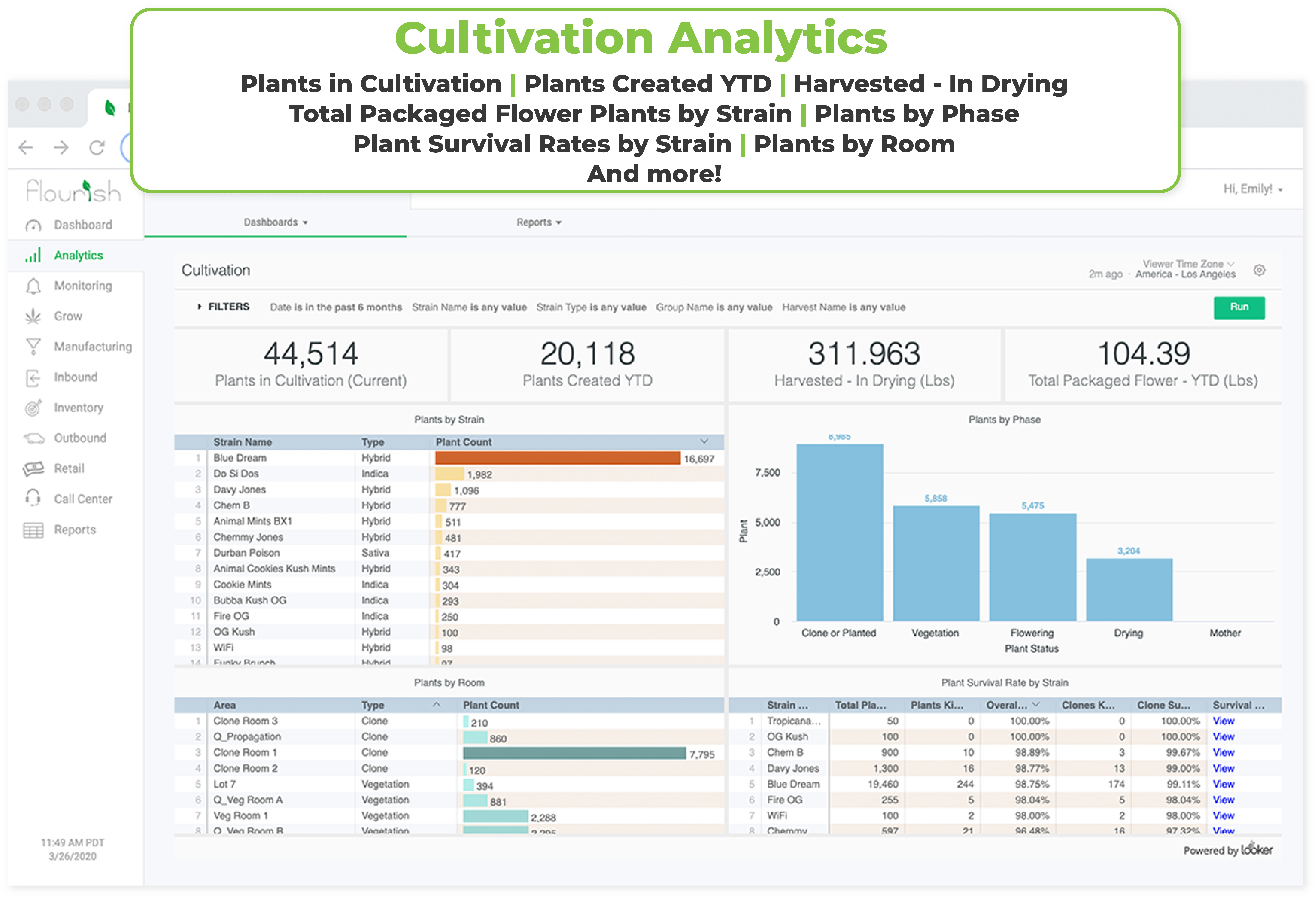The image size is (1316, 898).
Task: Click the Strain Name column header
Action: pyautogui.click(x=242, y=442)
